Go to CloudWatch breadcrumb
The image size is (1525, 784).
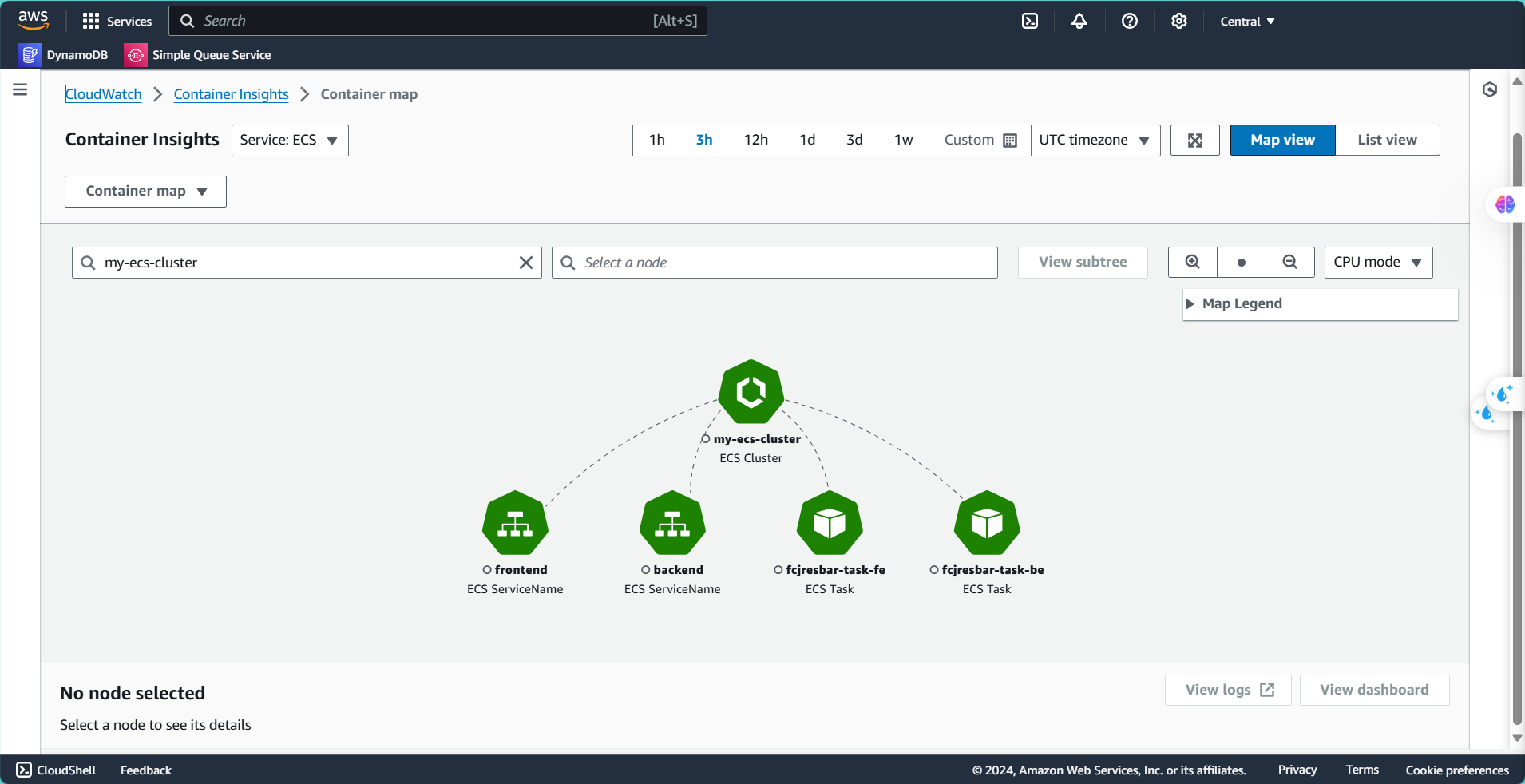tap(103, 94)
